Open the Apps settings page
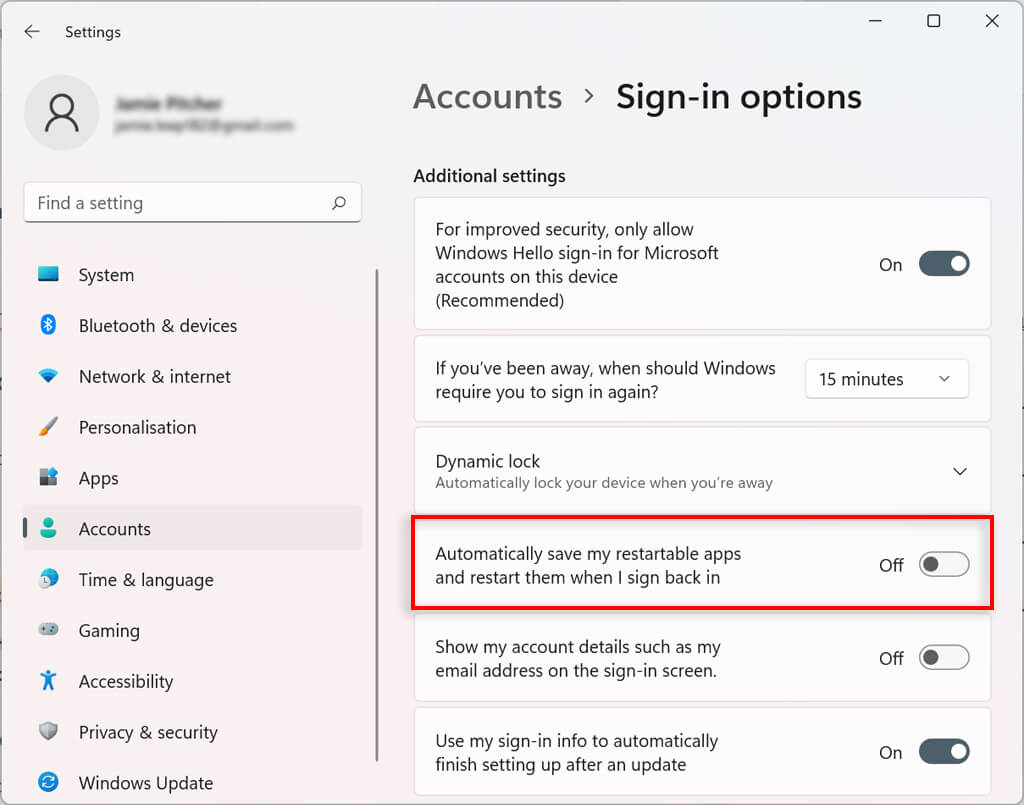 click(99, 478)
